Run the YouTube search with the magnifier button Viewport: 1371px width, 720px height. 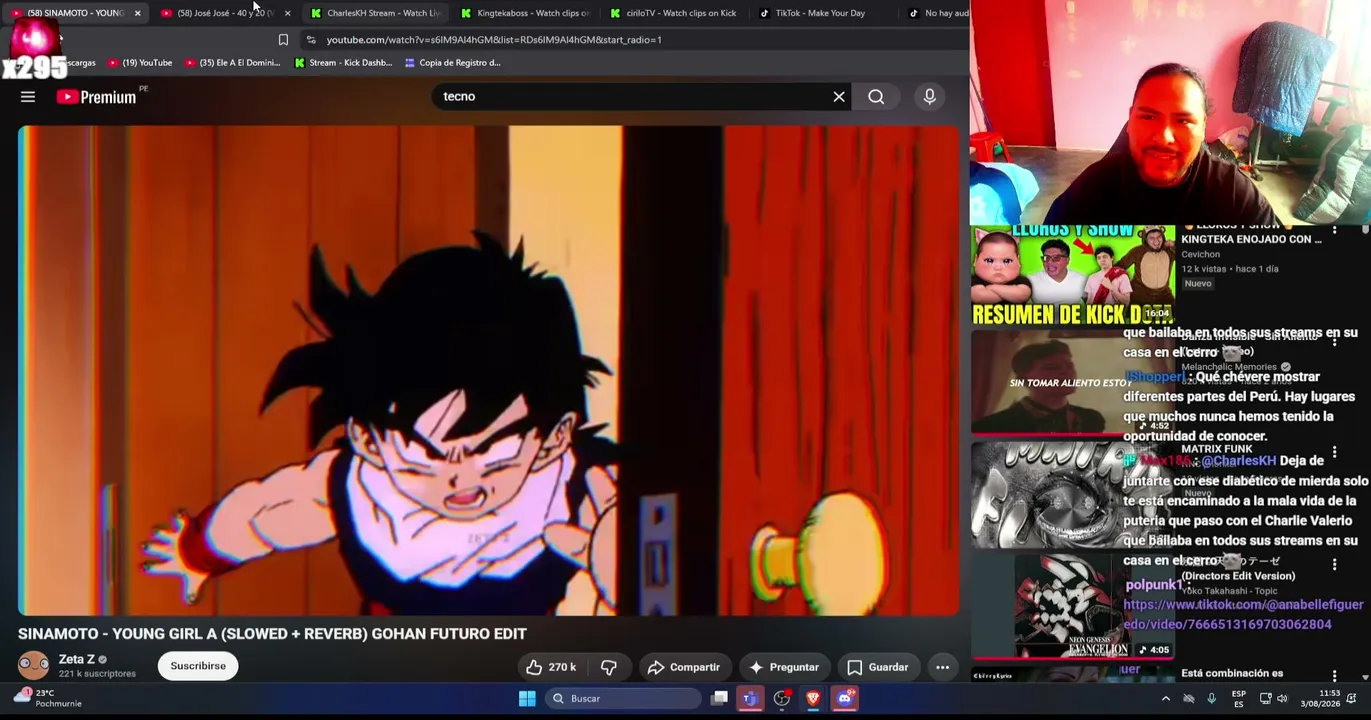click(x=876, y=97)
